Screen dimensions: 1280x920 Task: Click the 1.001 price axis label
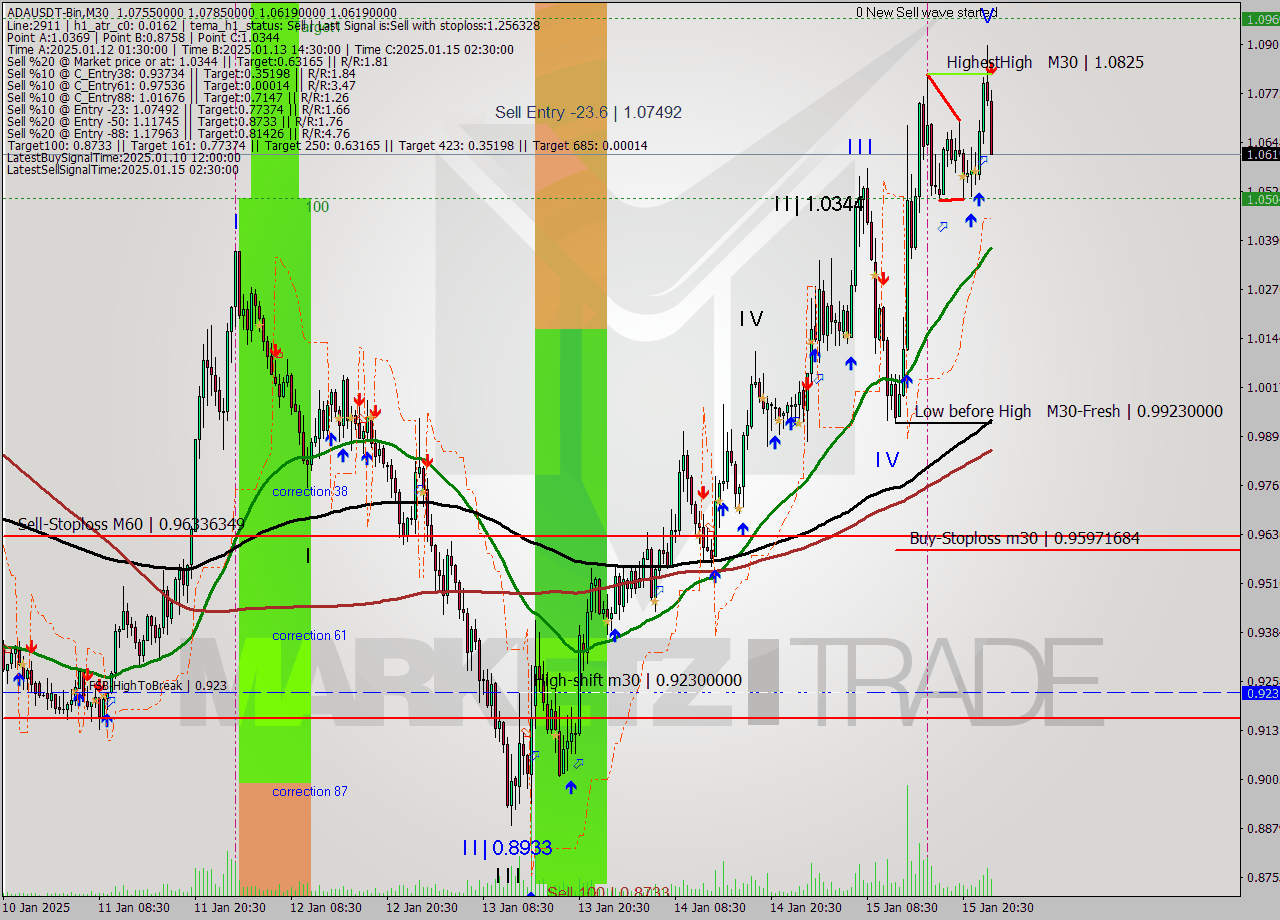[1261, 387]
